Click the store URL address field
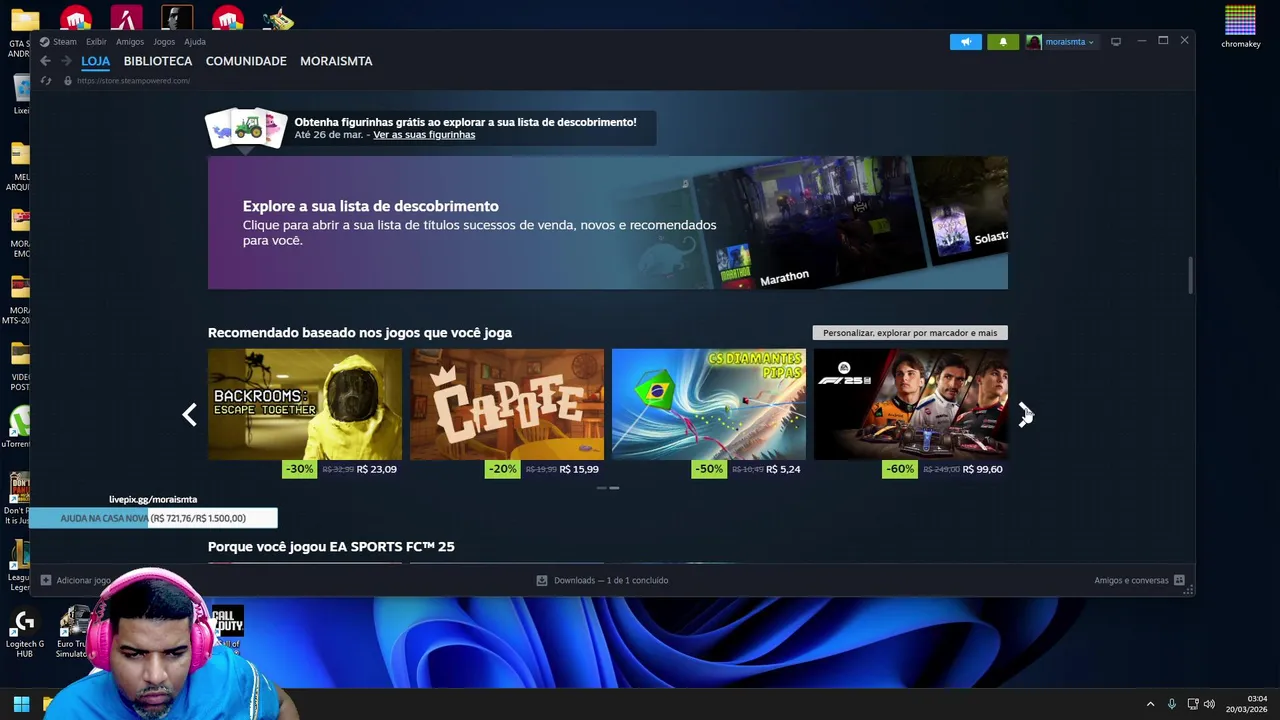The image size is (1280, 720). (x=133, y=81)
